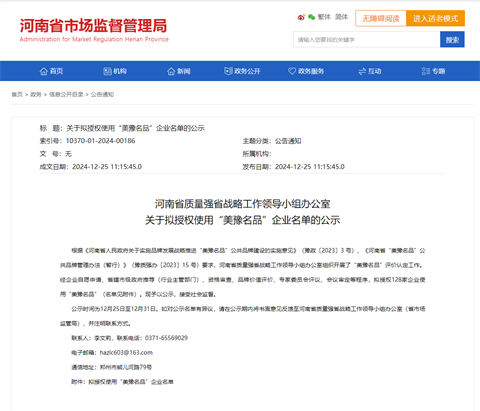Viewport: 480px width, 411px height.
Task: Open 公告通知 breadcrumb link
Action: coord(102,95)
